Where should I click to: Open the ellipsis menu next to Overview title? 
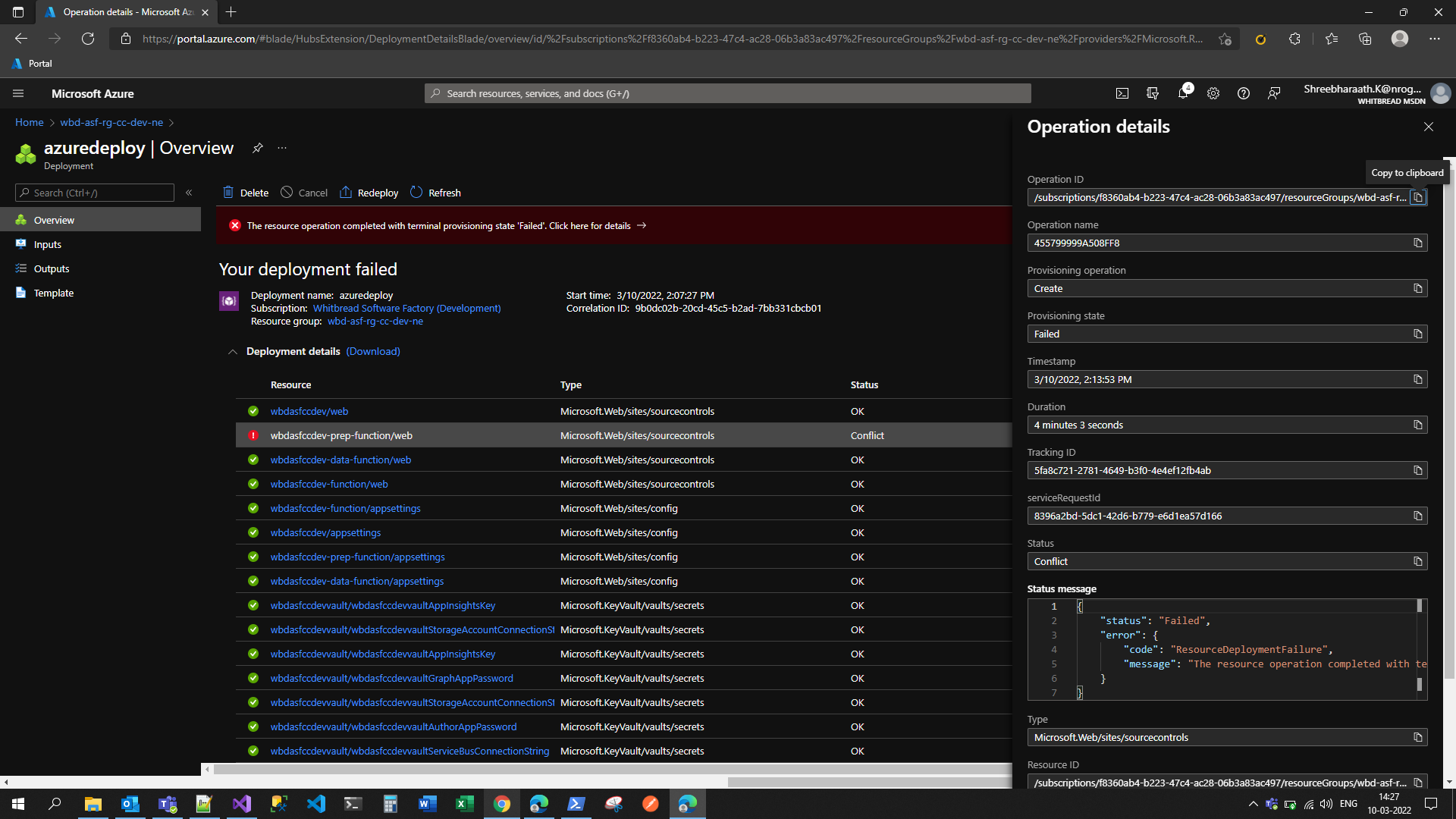[x=281, y=148]
